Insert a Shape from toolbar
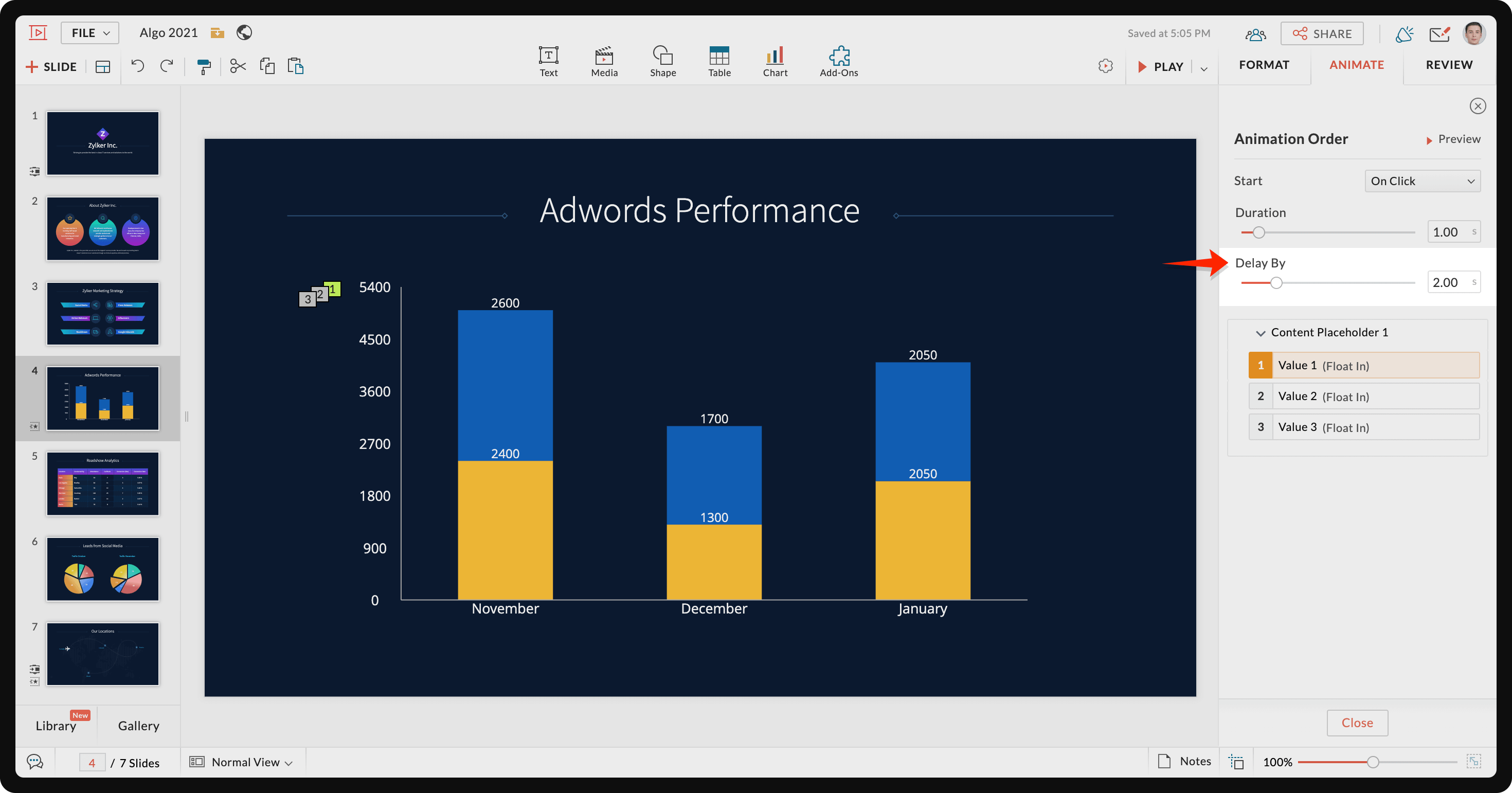Viewport: 1512px width, 793px height. tap(663, 61)
